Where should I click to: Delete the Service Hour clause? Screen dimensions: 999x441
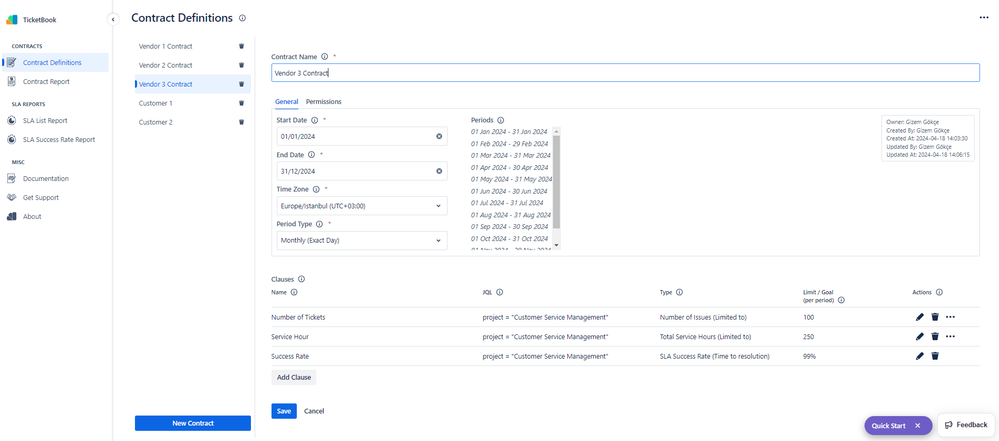[935, 336]
